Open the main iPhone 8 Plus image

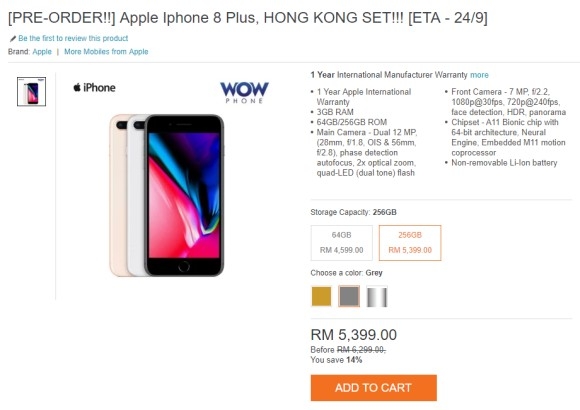(167, 195)
